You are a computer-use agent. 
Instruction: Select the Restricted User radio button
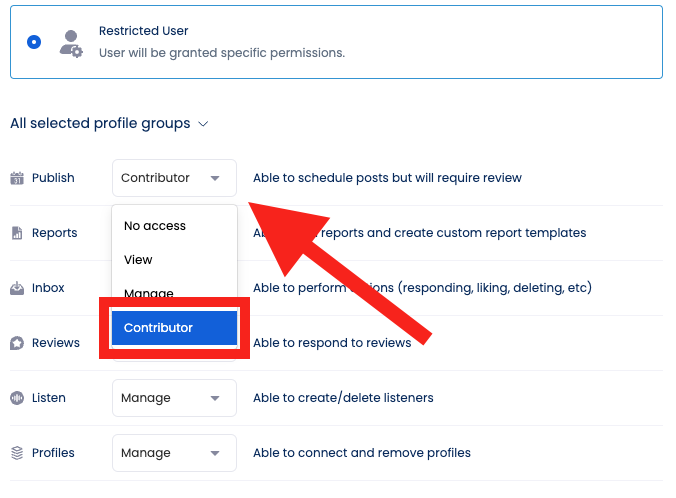point(34,42)
